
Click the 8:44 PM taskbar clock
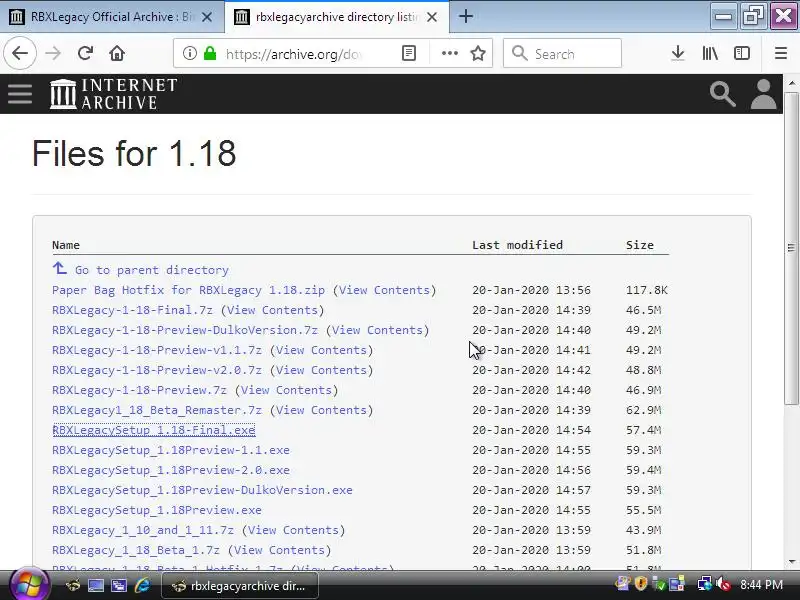click(761, 584)
